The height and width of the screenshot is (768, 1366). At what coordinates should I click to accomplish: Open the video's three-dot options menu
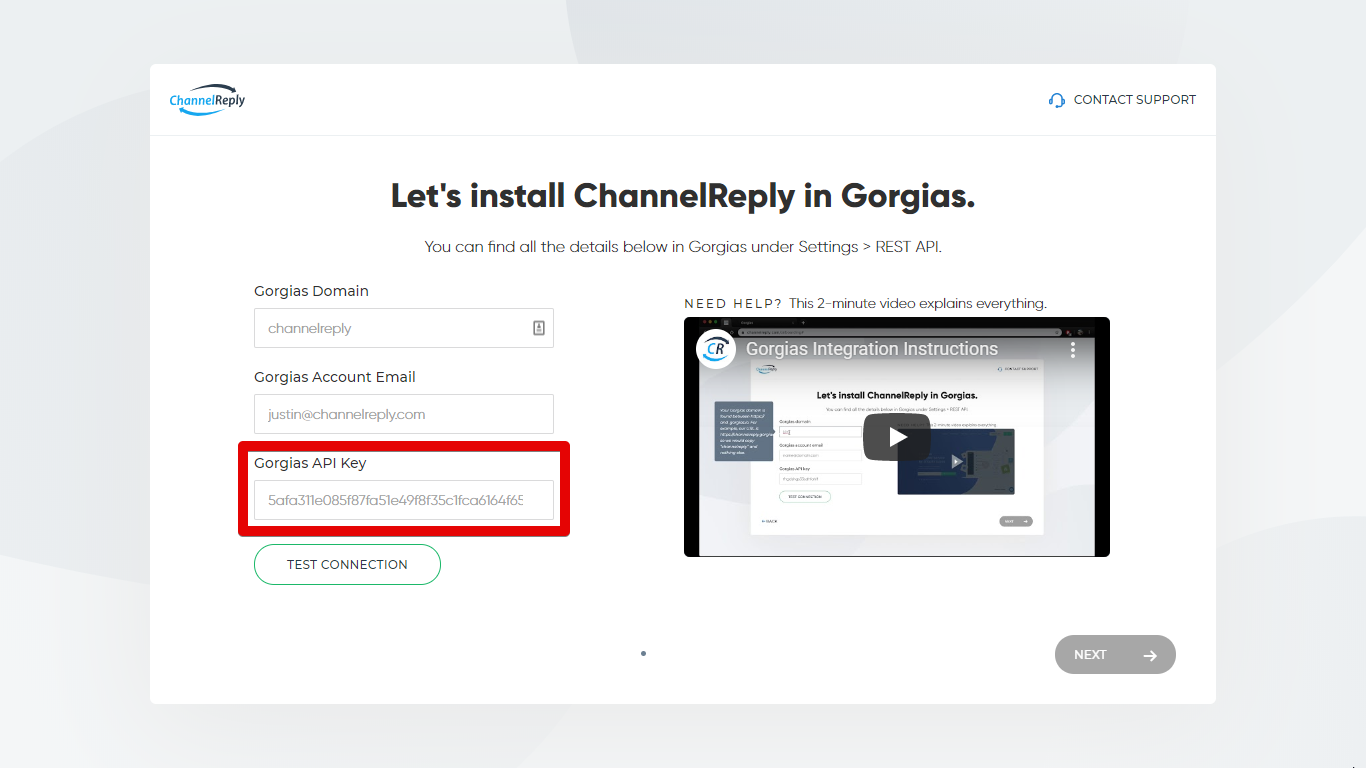click(1073, 349)
